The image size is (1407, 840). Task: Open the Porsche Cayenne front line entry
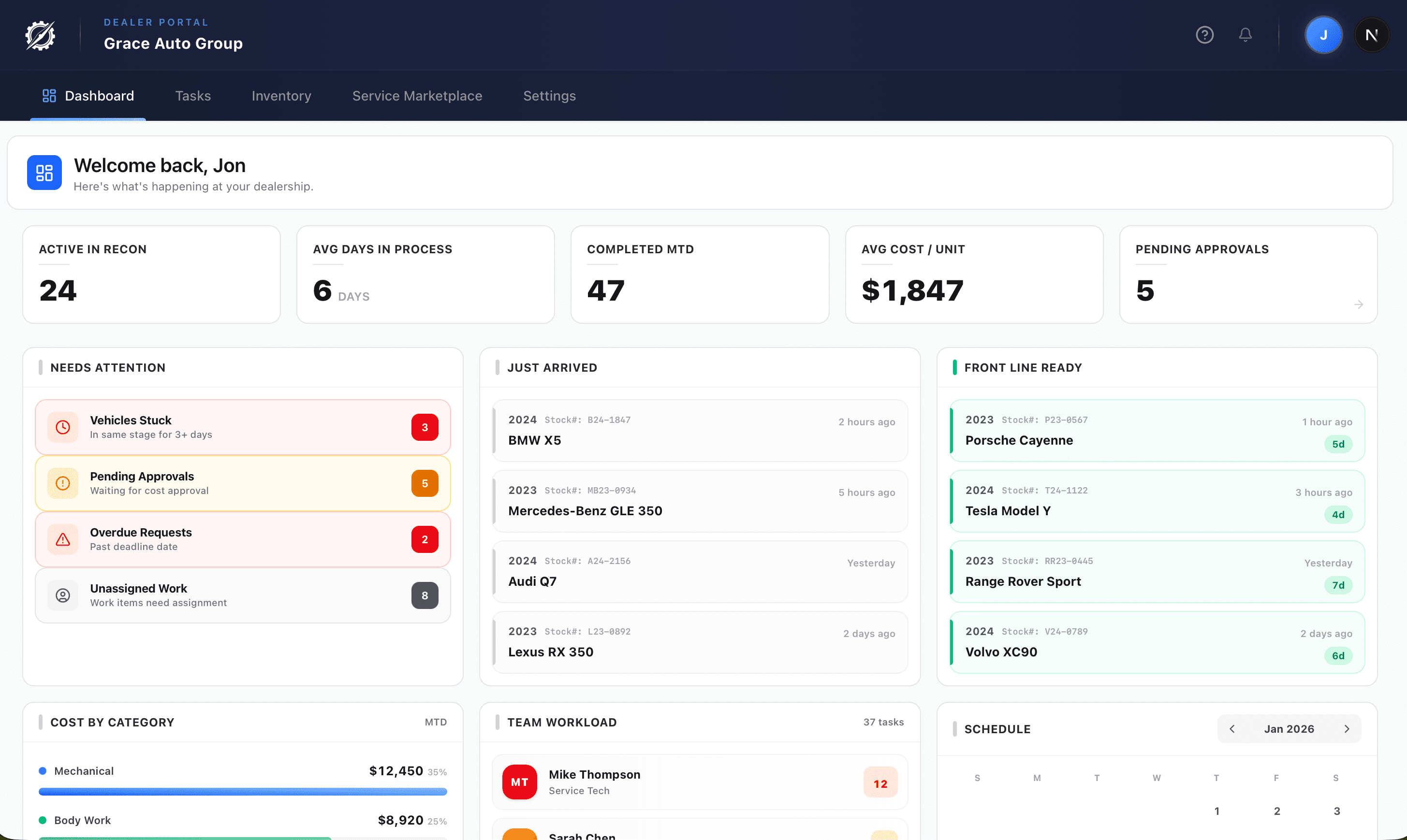click(x=1157, y=431)
